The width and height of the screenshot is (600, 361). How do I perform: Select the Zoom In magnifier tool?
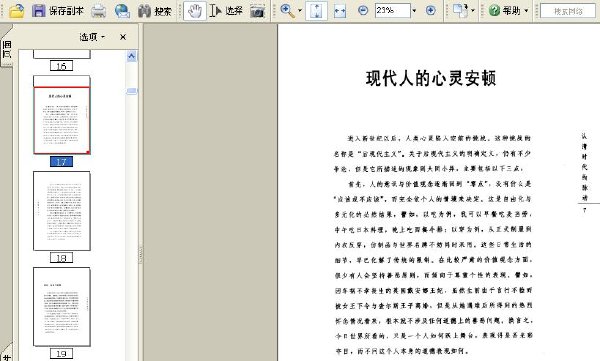287,11
